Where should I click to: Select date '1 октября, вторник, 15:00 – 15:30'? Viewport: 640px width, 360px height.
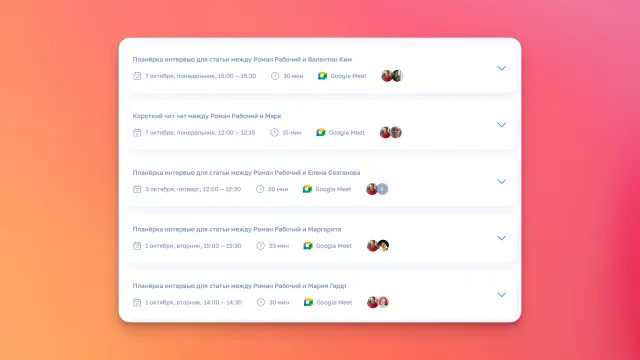tap(193, 246)
